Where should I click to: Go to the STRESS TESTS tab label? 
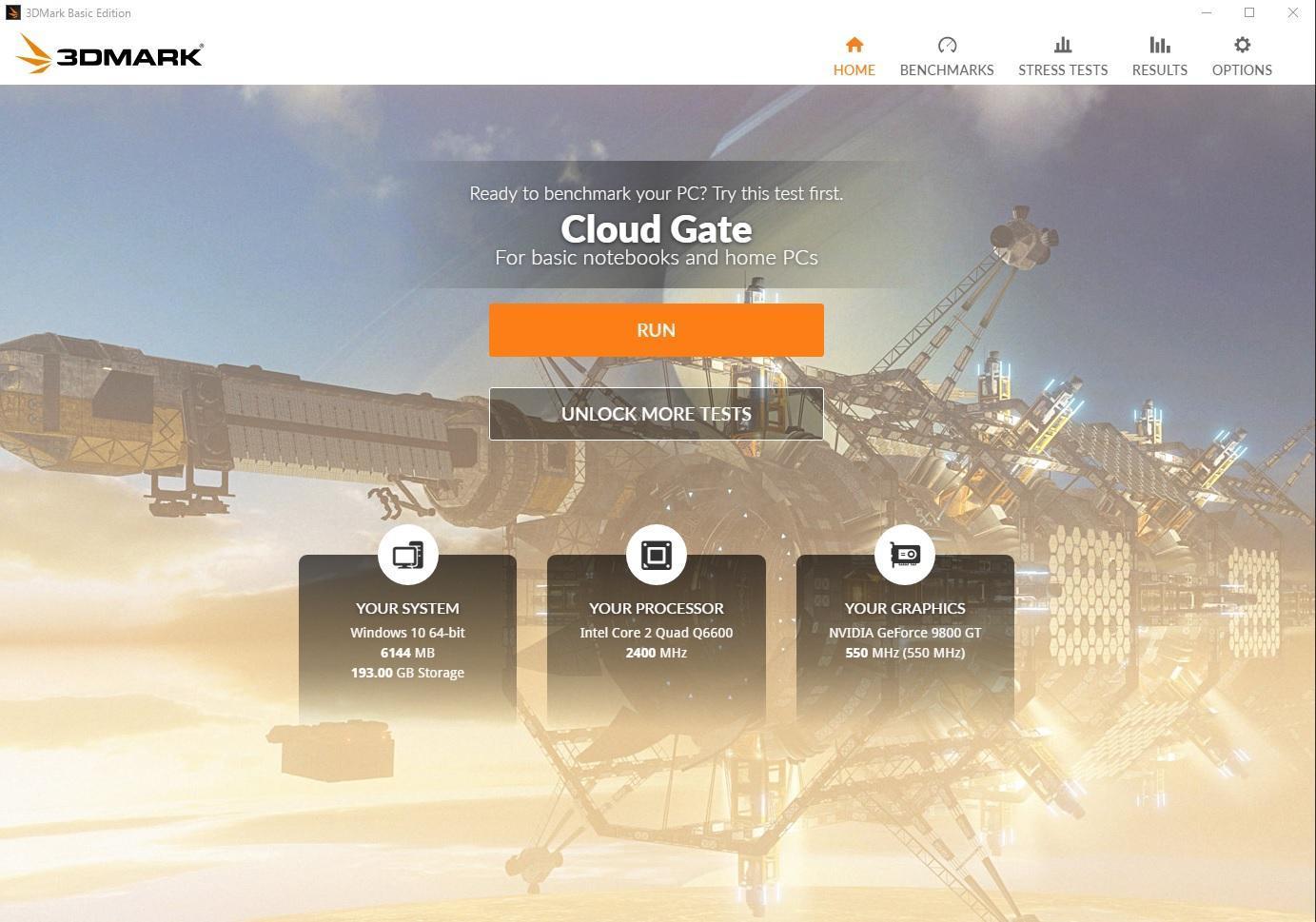[1063, 70]
